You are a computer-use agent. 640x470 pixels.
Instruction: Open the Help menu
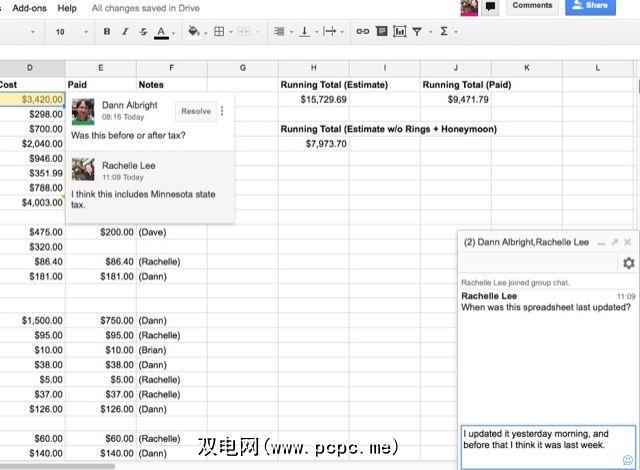click(x=67, y=8)
